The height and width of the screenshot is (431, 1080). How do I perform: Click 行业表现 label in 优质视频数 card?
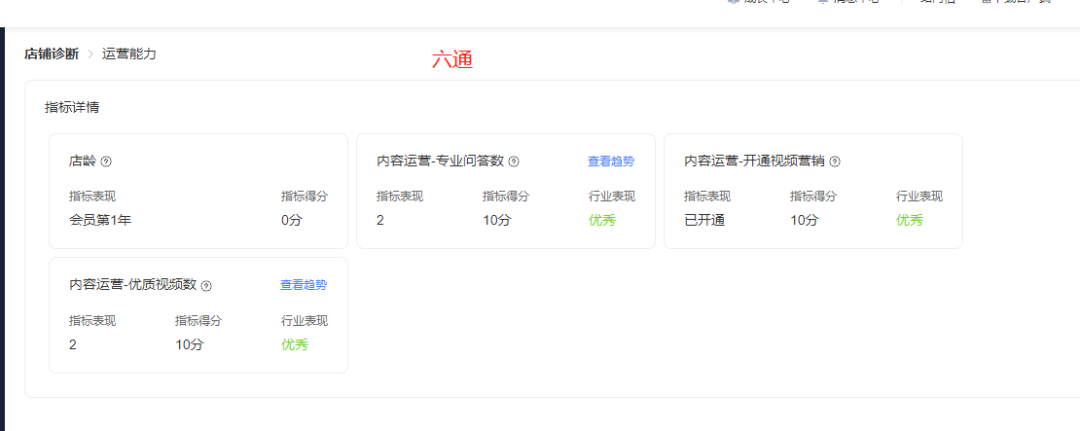coord(304,321)
